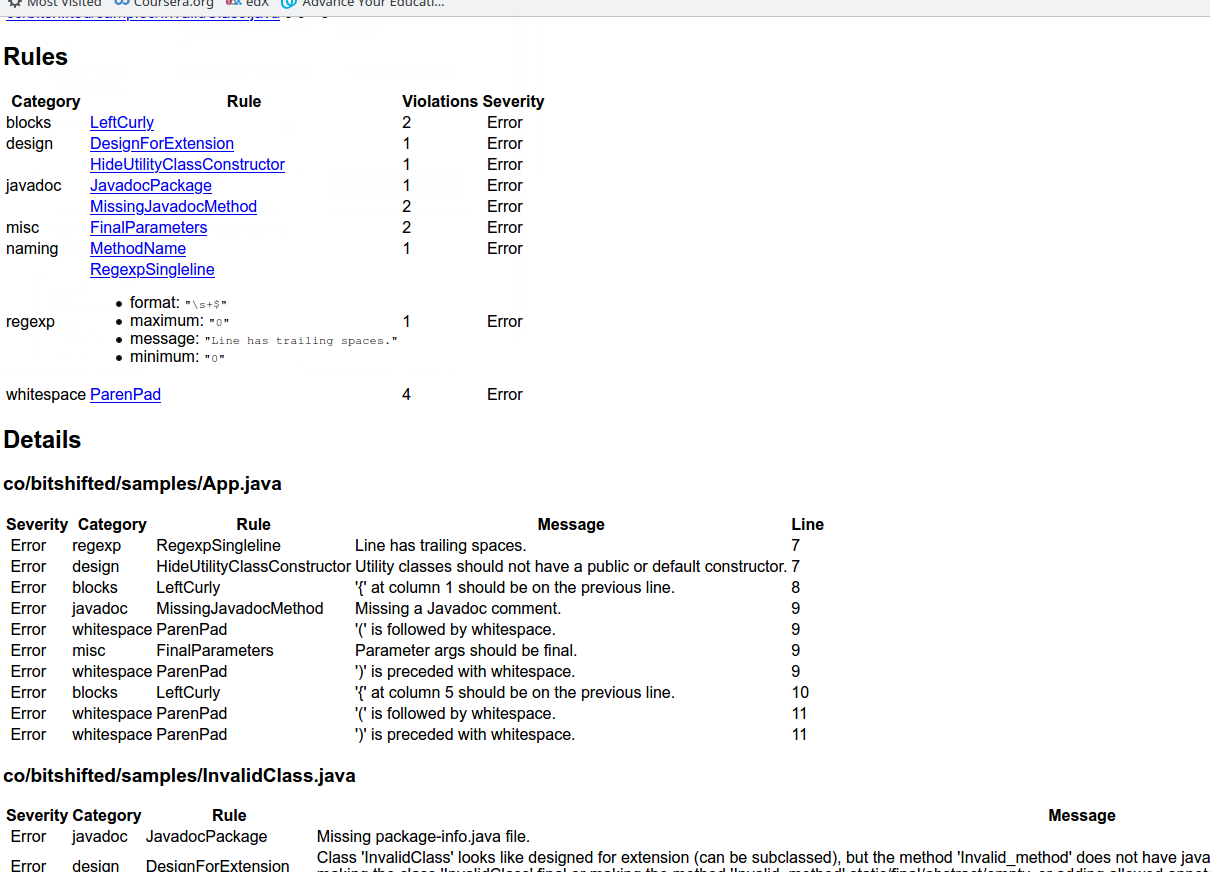Select the blocks category in Rules table
1210x872 pixels.
(29, 122)
